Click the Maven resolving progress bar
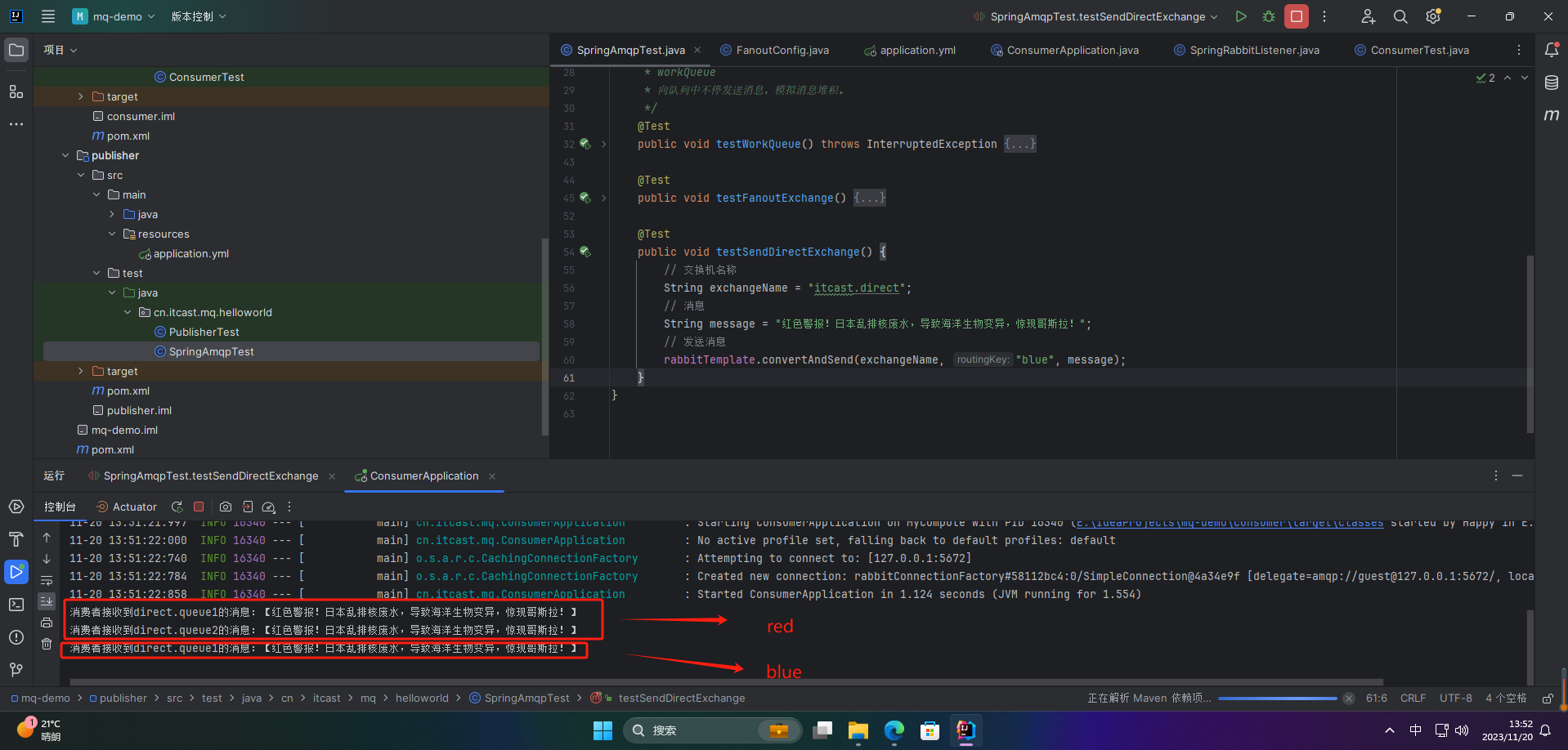The height and width of the screenshot is (750, 1568). (1278, 699)
